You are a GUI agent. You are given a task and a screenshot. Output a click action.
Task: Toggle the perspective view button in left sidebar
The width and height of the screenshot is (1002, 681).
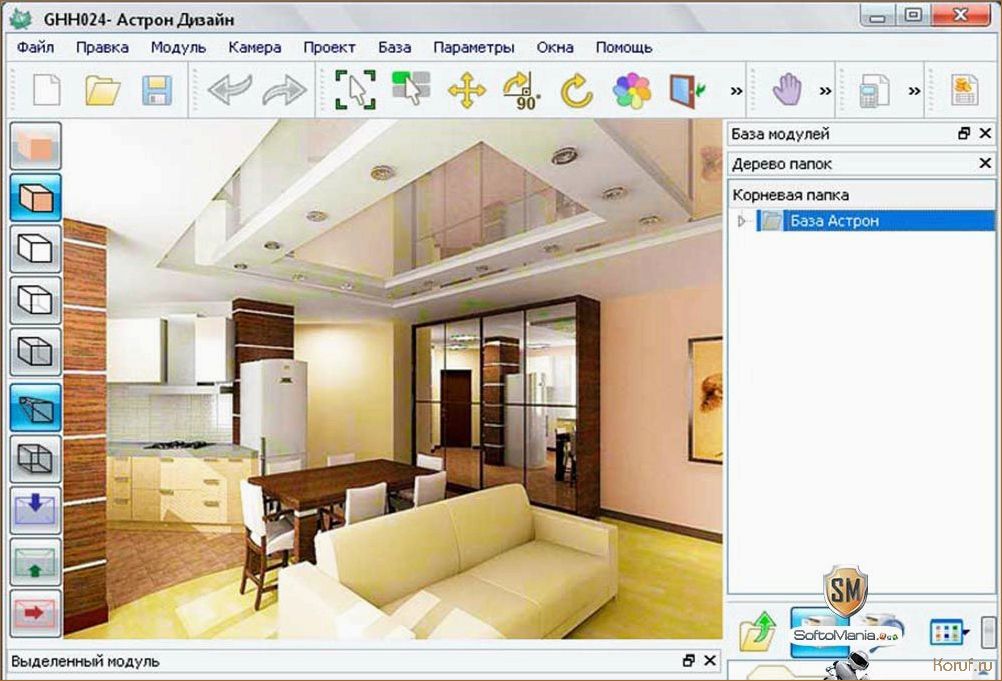(x=36, y=406)
